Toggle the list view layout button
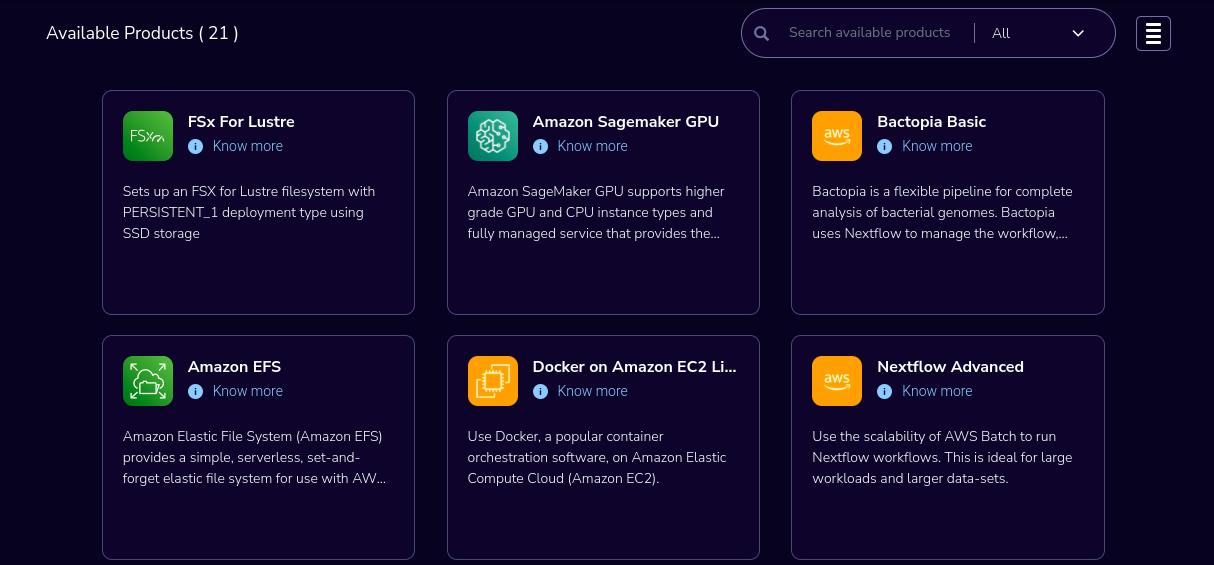Screen dimensions: 1214x565 tap(1153, 33)
